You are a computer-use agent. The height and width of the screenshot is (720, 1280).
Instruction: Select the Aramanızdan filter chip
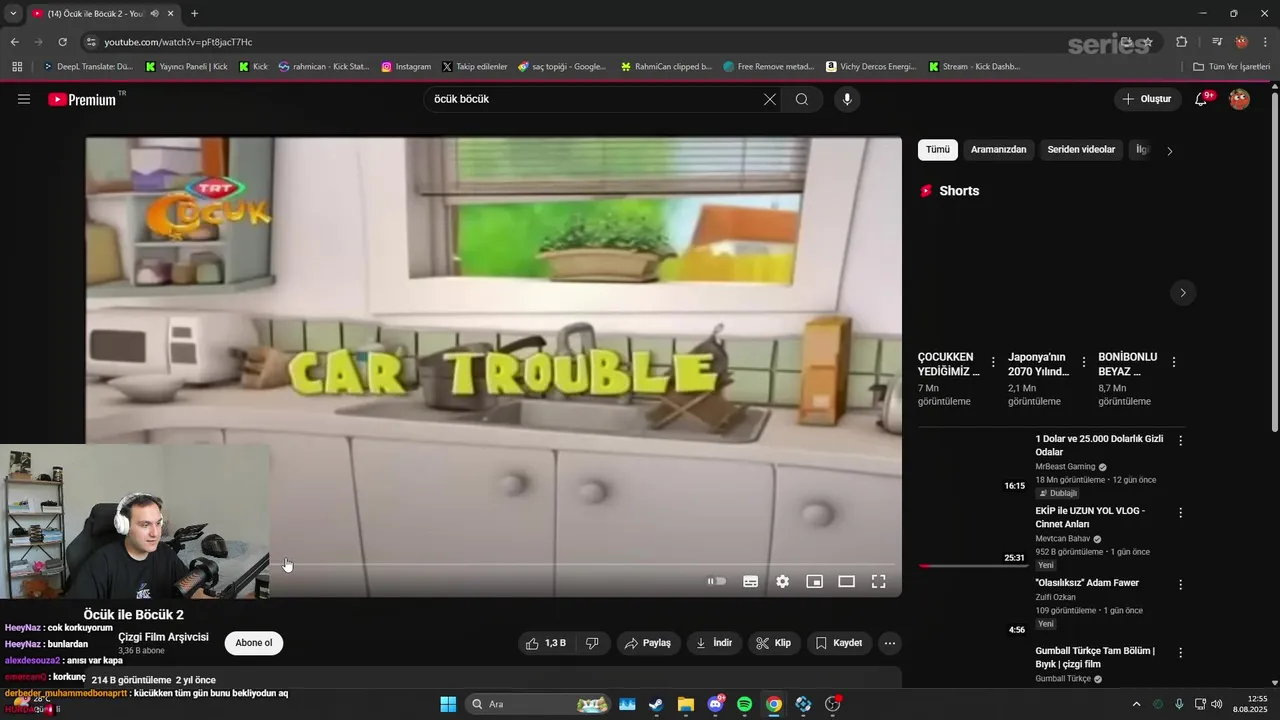[998, 150]
